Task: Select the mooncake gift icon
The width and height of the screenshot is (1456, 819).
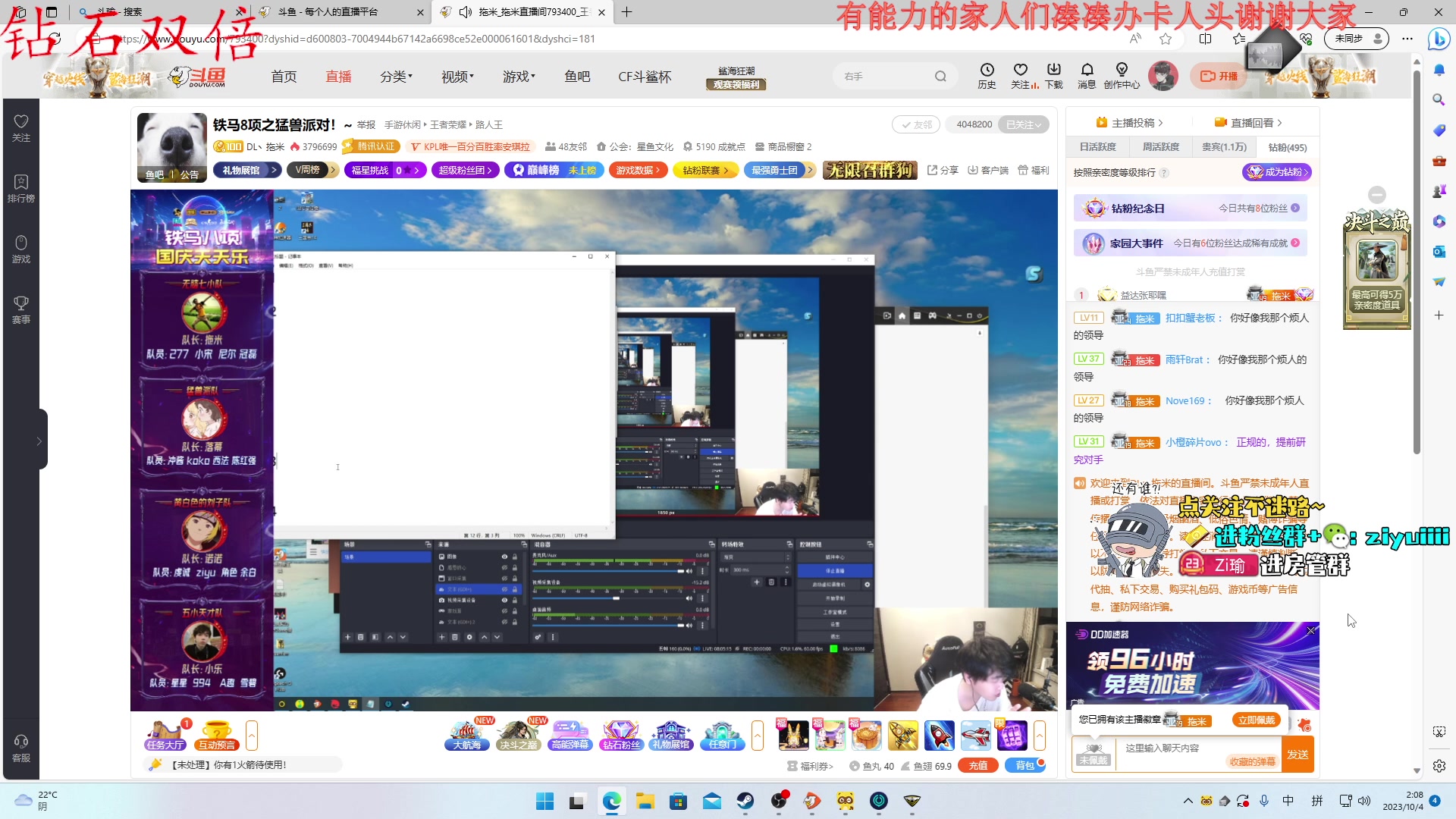Action: pos(866,735)
